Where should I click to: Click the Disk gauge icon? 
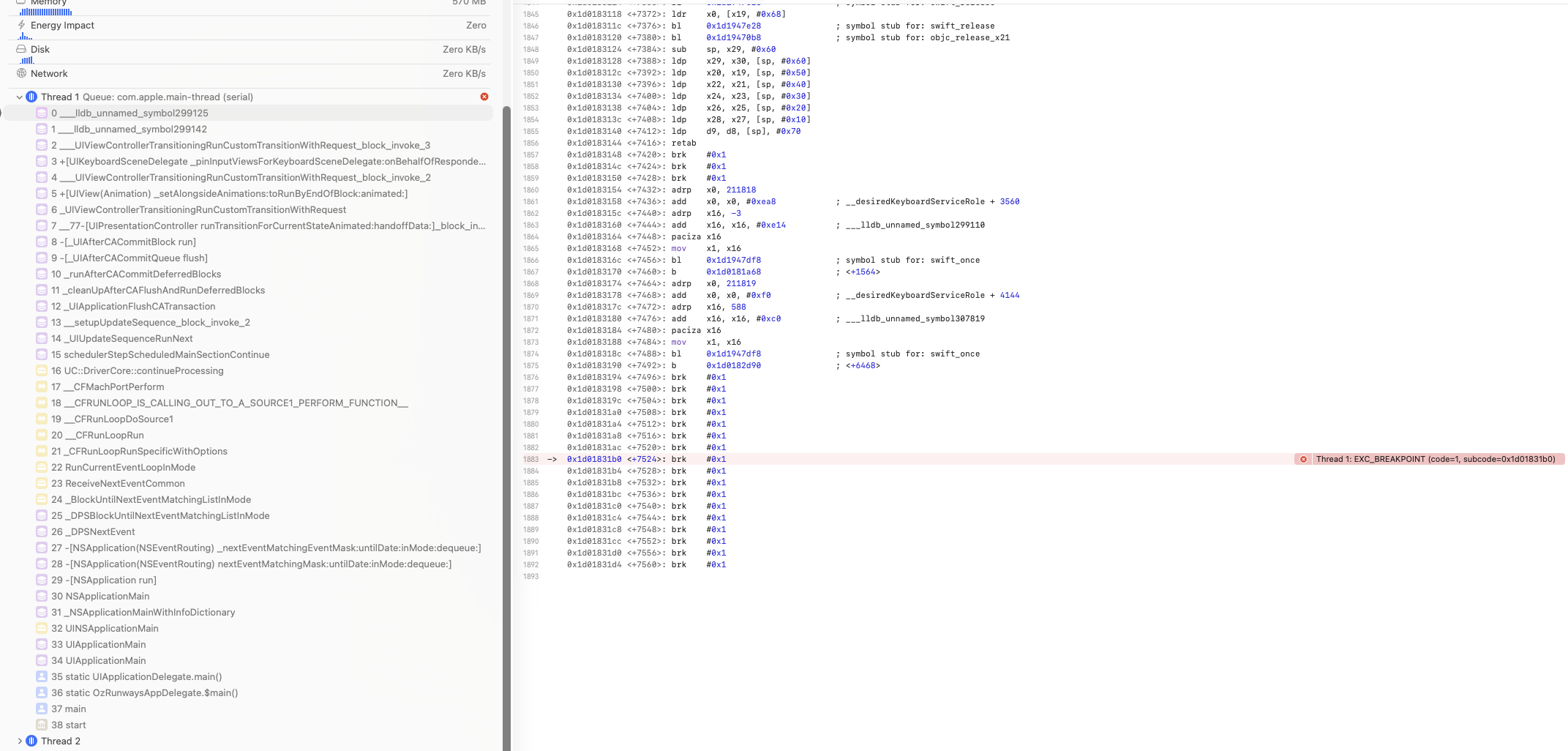click(21, 49)
